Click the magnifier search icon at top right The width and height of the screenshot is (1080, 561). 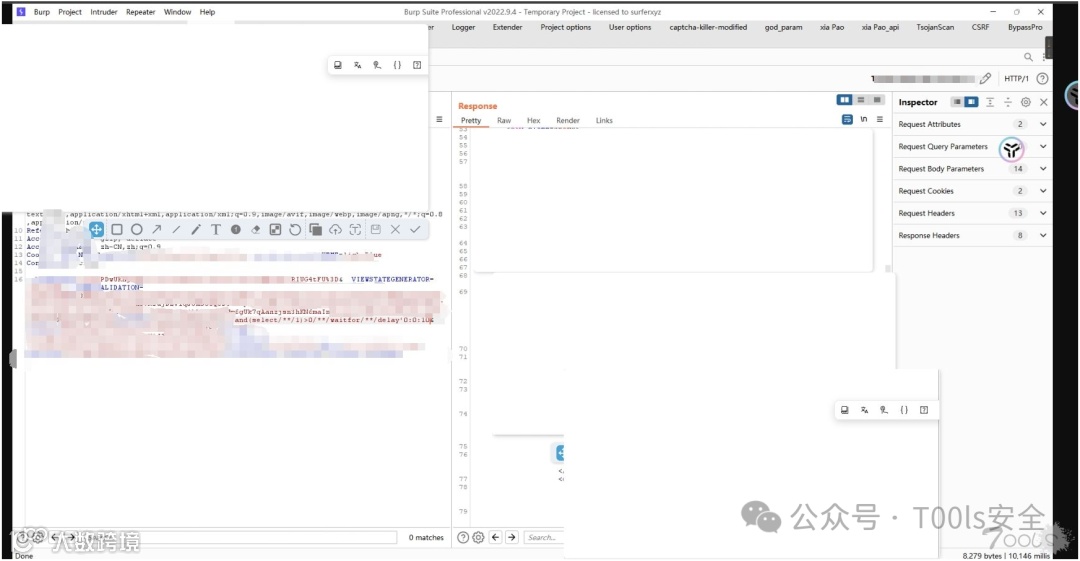click(1028, 57)
